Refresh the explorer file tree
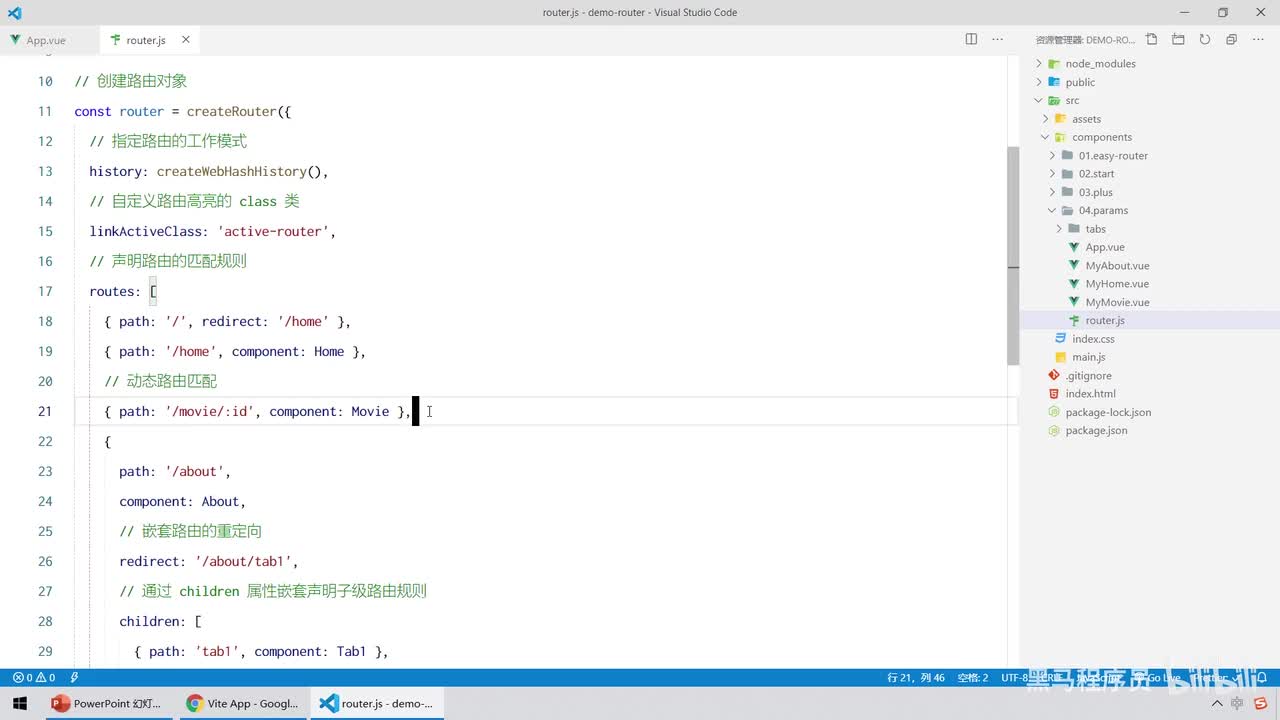The height and width of the screenshot is (720, 1280). click(x=1205, y=40)
